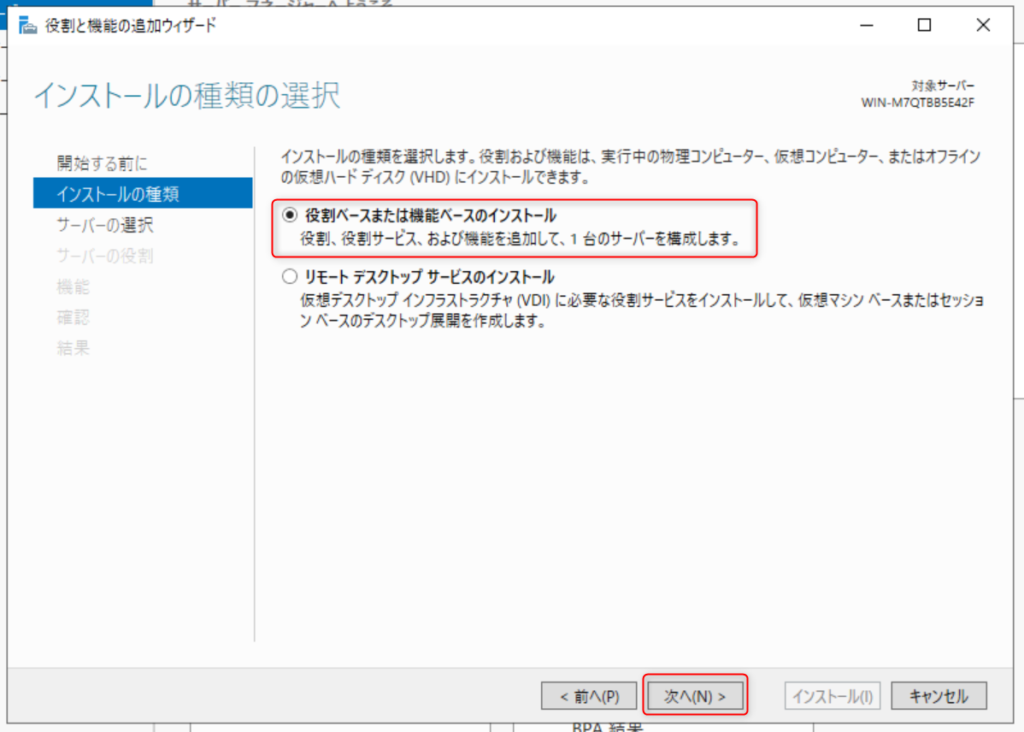The image size is (1024, 732).
Task: Choose リモート デスクトップ サービスのインストール radio option
Action: pyautogui.click(x=291, y=277)
